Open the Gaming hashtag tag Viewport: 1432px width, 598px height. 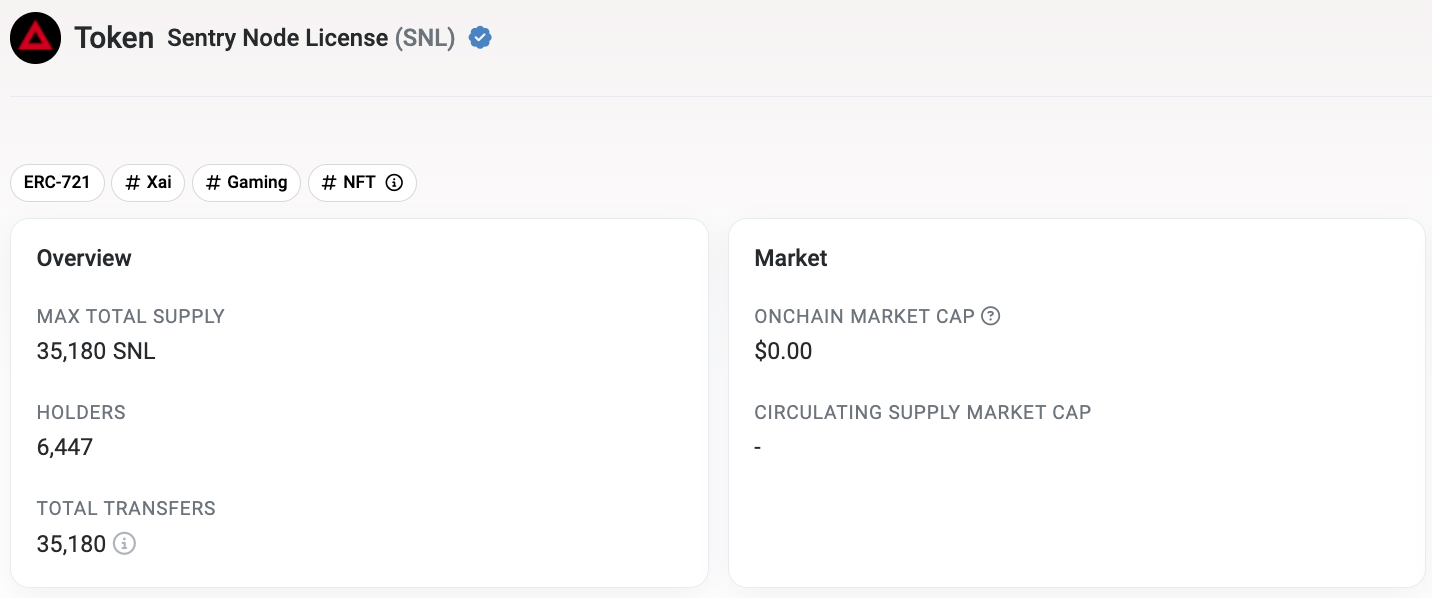pyautogui.click(x=246, y=183)
